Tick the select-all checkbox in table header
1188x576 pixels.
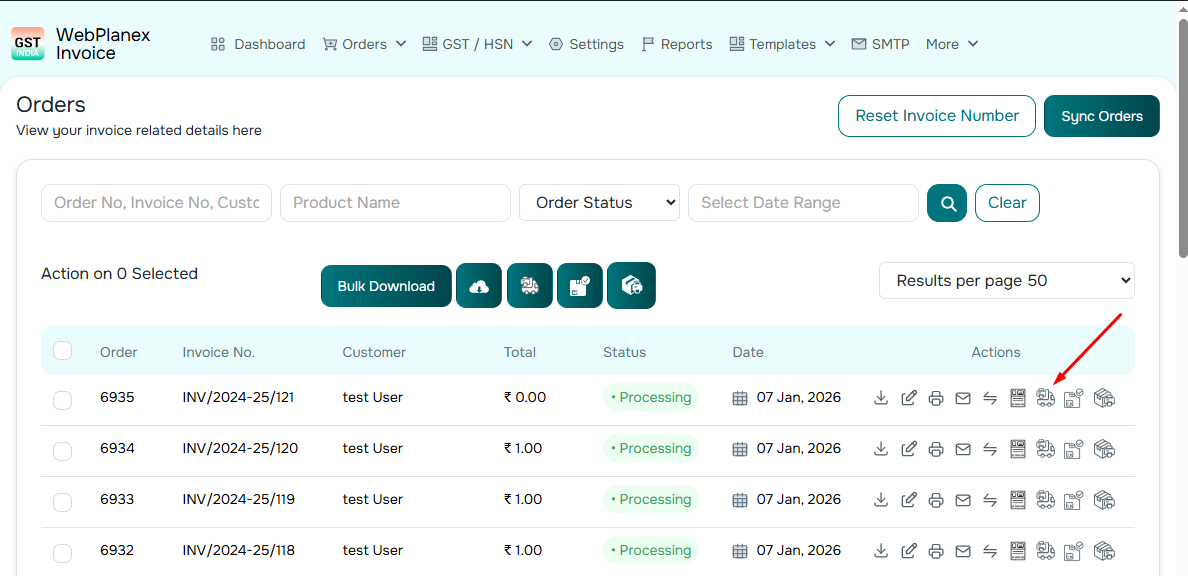[62, 351]
